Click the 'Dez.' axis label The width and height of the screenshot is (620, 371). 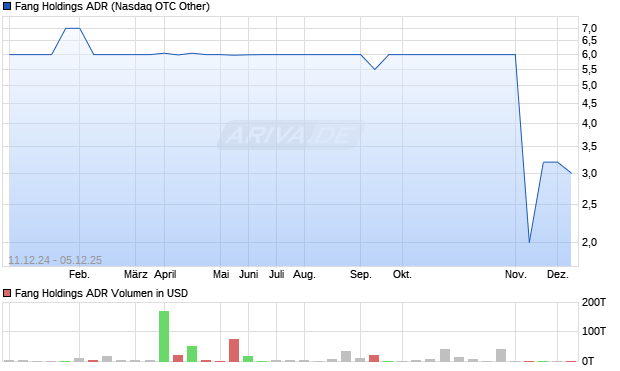tap(558, 274)
